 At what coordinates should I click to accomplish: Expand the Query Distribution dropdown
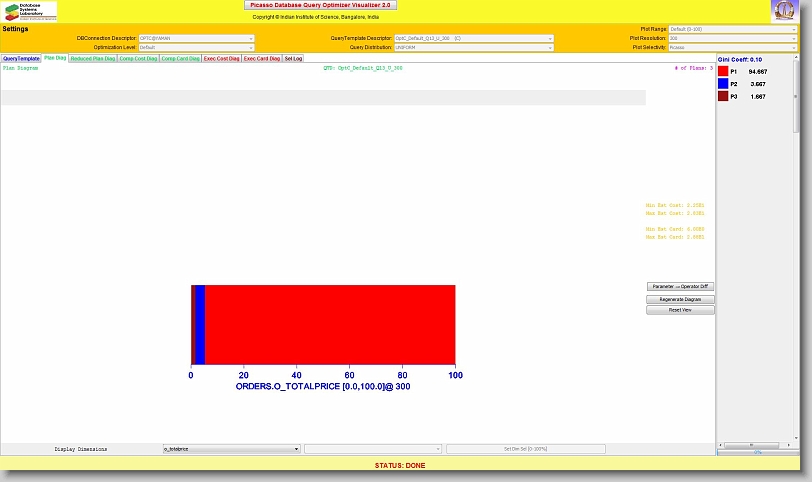[473, 47]
